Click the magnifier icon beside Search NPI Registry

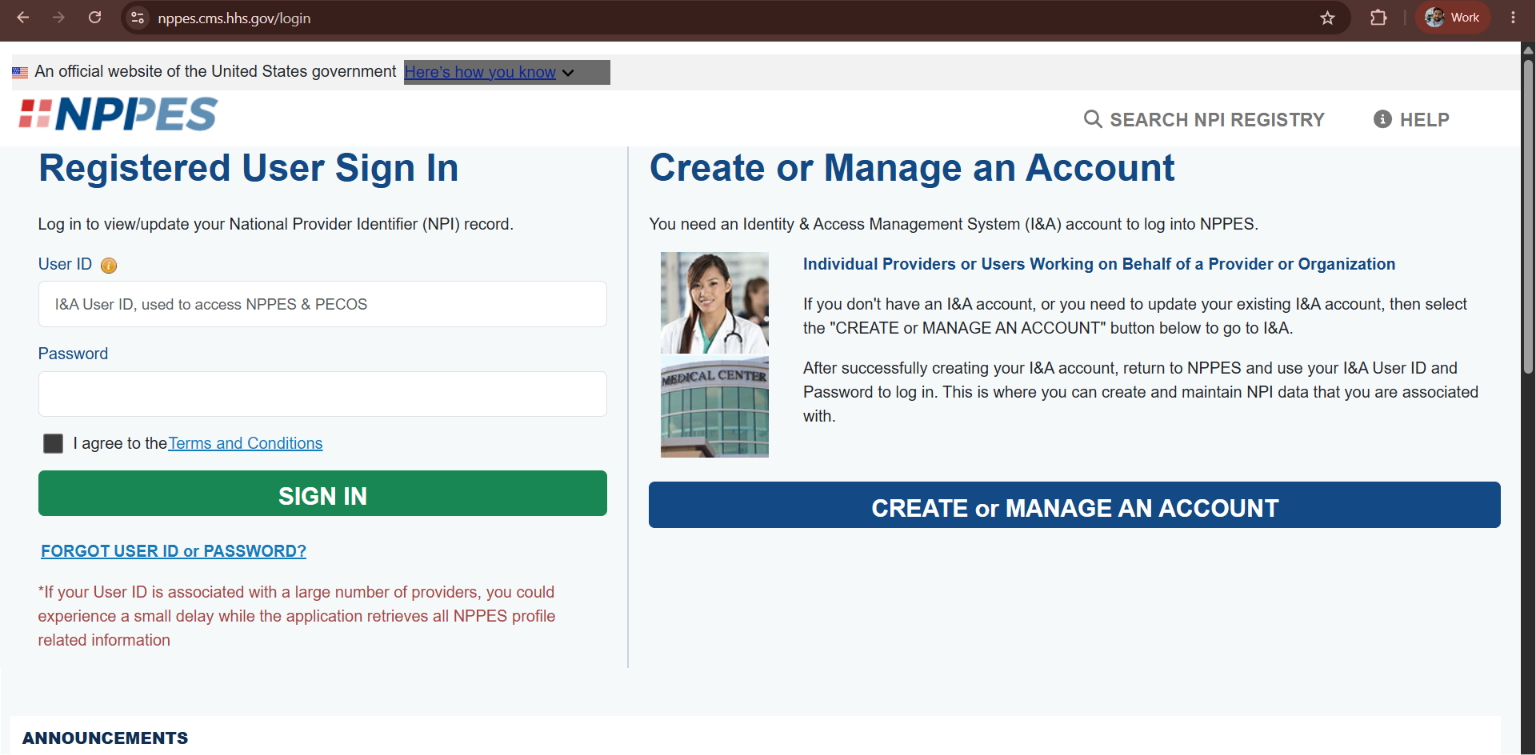[x=1093, y=120]
